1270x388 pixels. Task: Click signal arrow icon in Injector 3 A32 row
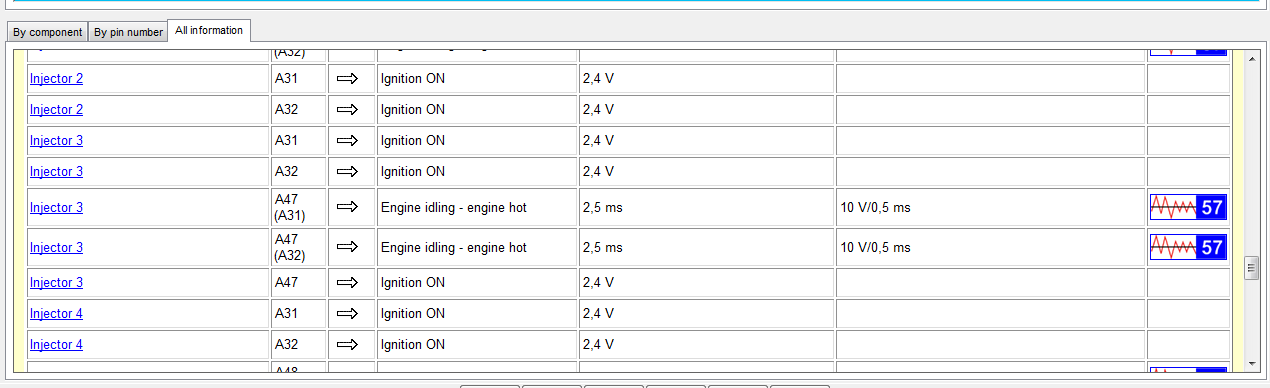pyautogui.click(x=347, y=171)
